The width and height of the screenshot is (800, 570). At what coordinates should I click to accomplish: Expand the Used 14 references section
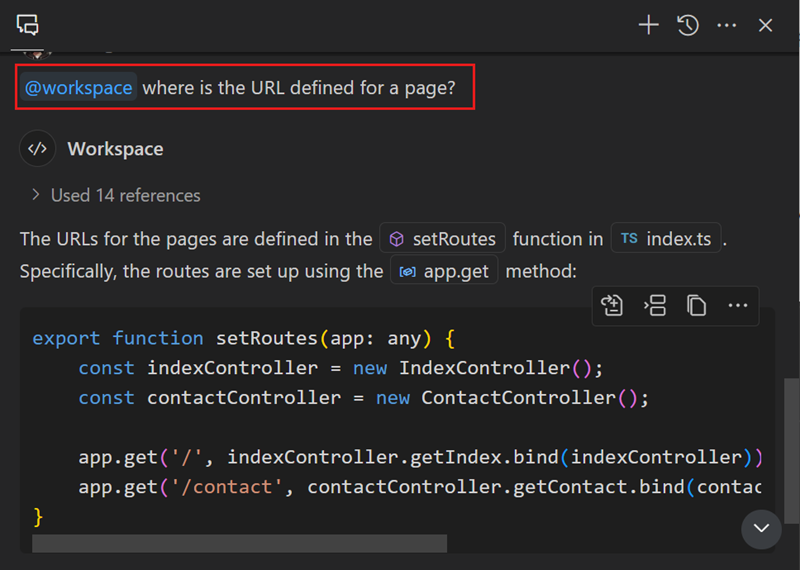tap(115, 195)
